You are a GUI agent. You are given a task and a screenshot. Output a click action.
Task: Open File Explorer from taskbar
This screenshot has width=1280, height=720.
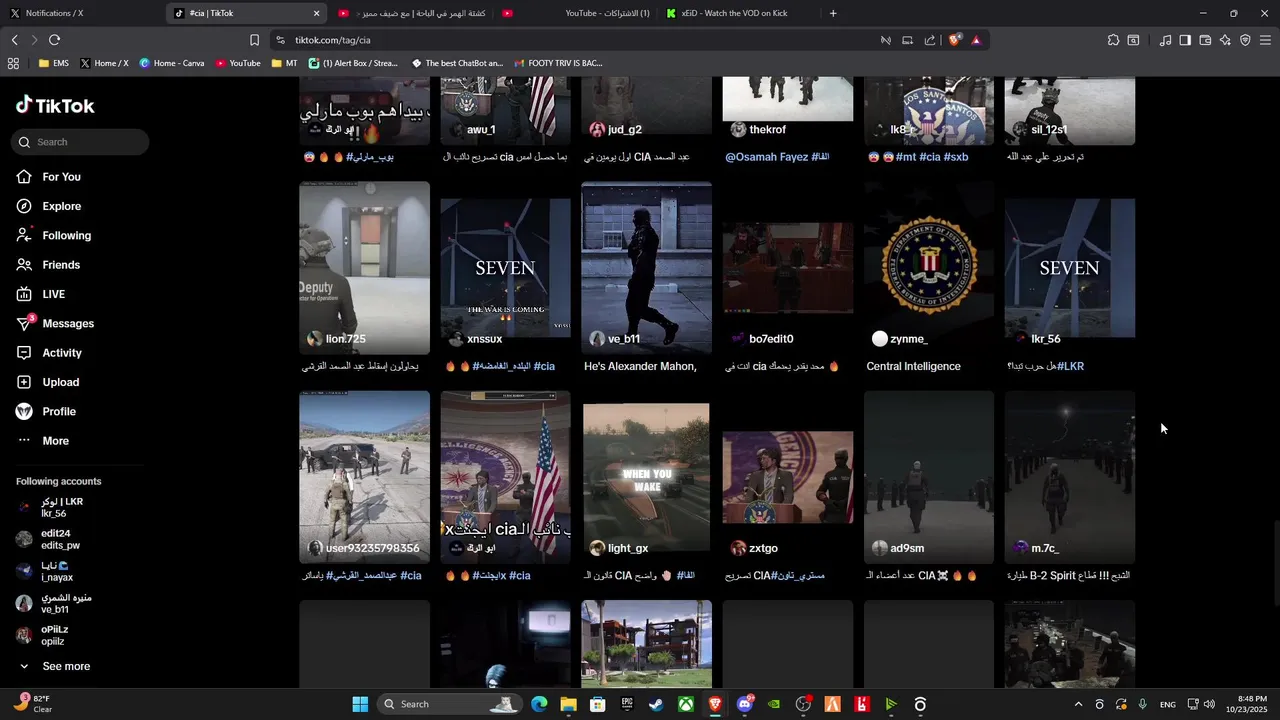[x=568, y=704]
